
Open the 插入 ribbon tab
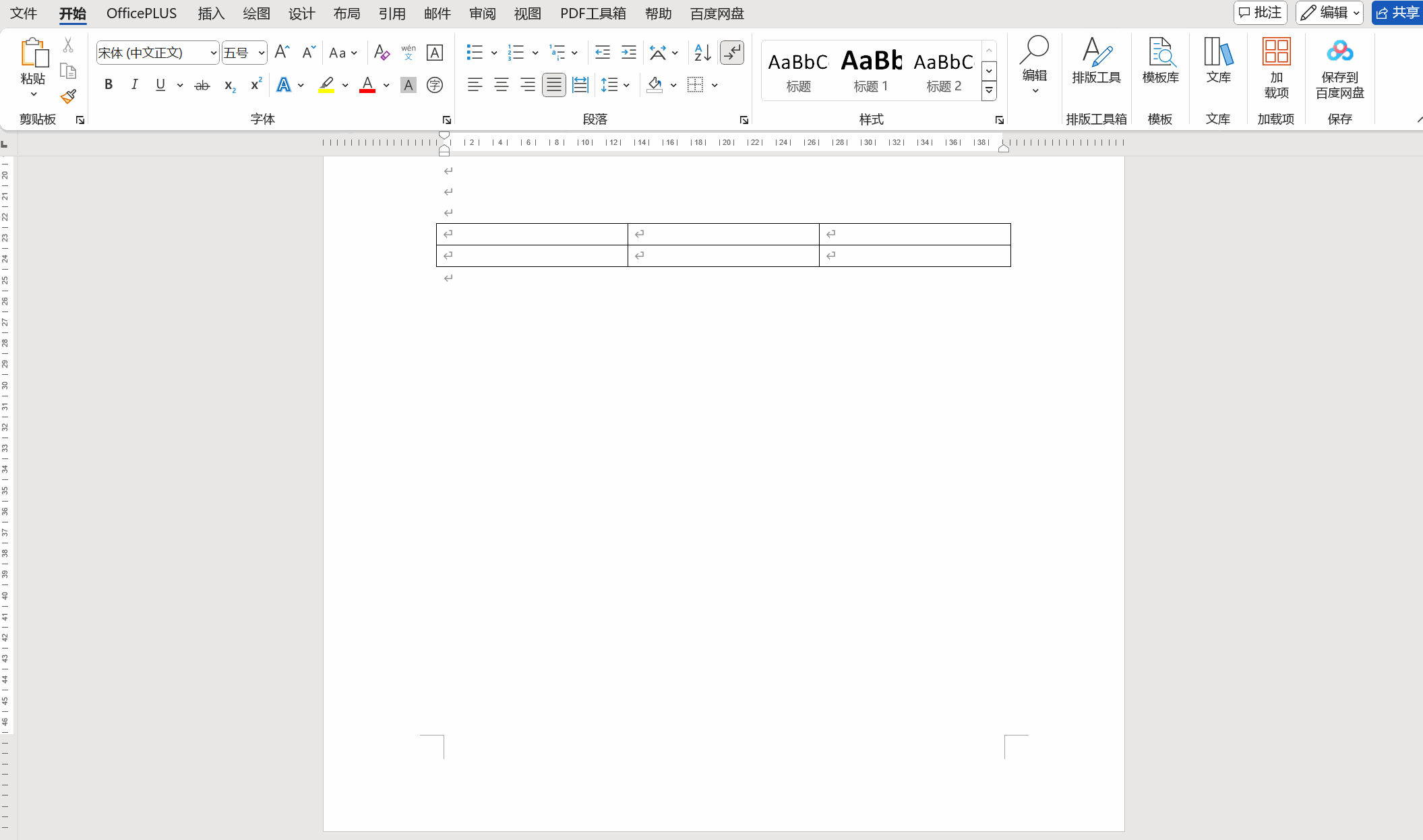point(211,13)
